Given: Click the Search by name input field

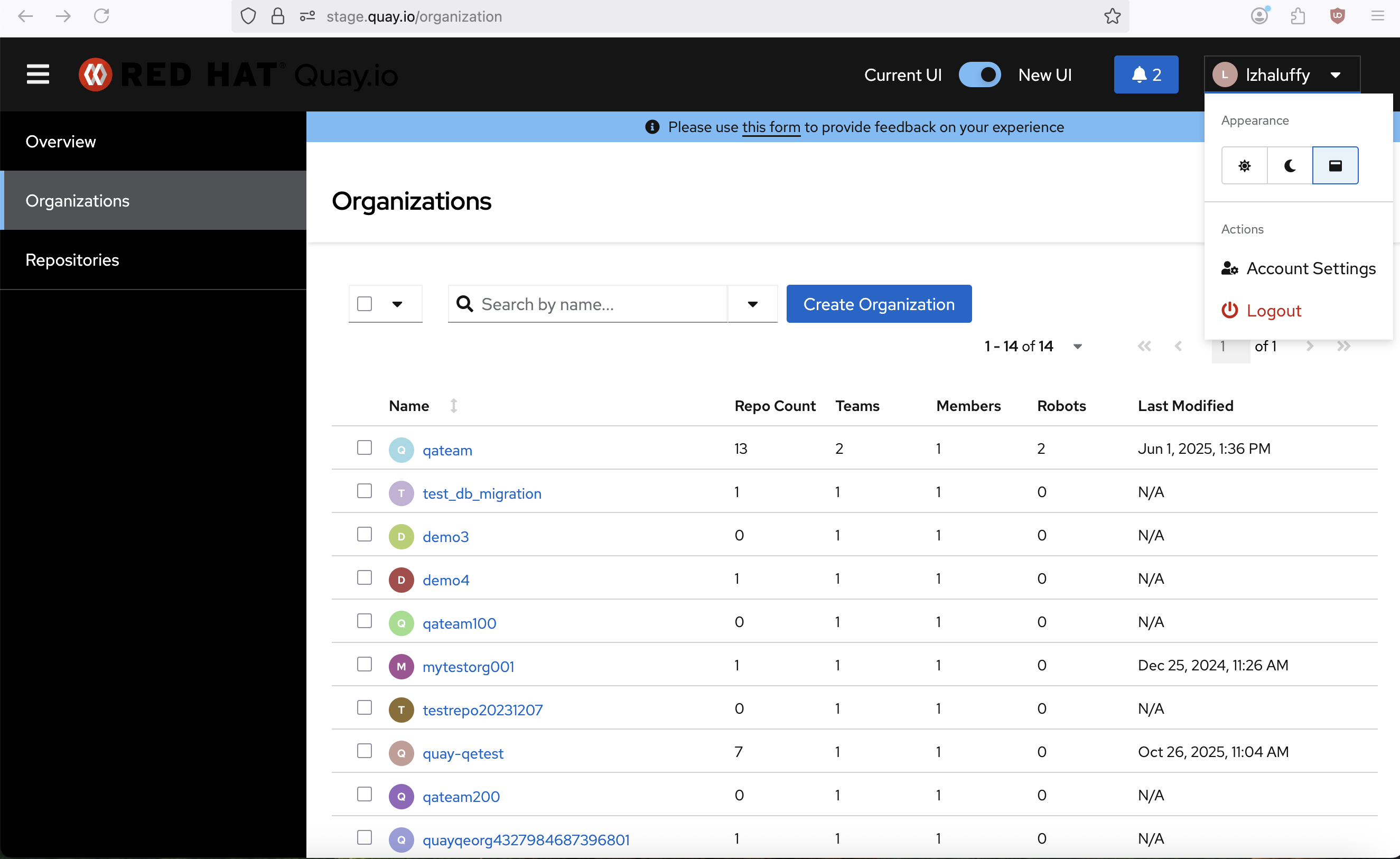Looking at the screenshot, I should pyautogui.click(x=596, y=304).
